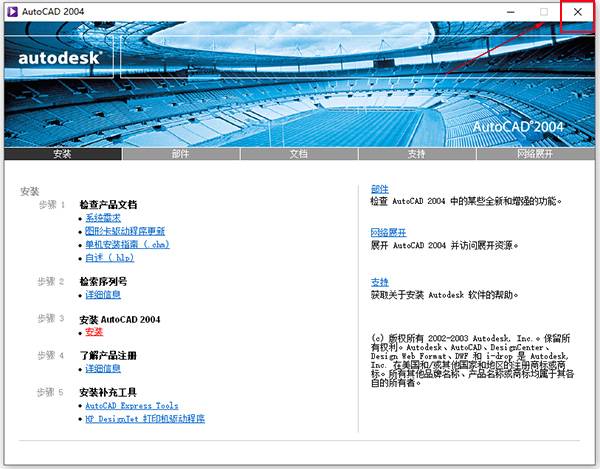Open the 自述 (.hlp) link
The image size is (600, 469).
click(109, 258)
